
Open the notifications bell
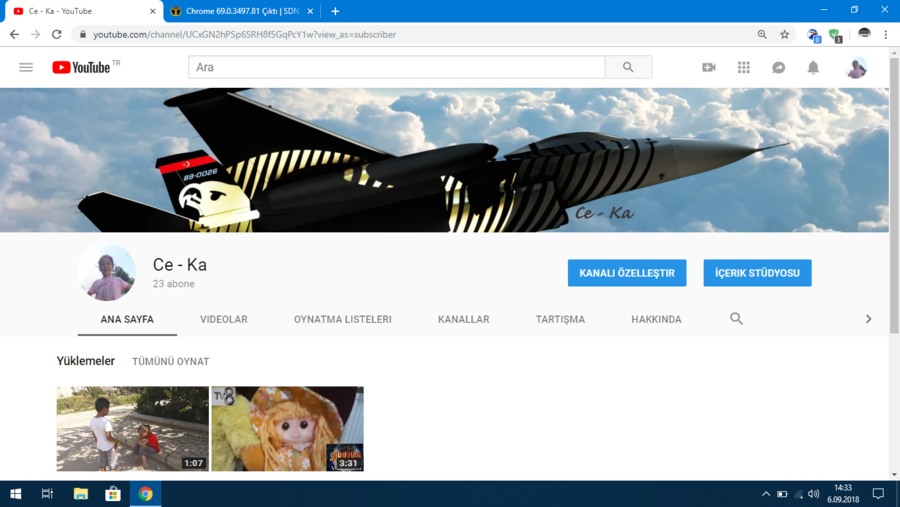(x=813, y=67)
